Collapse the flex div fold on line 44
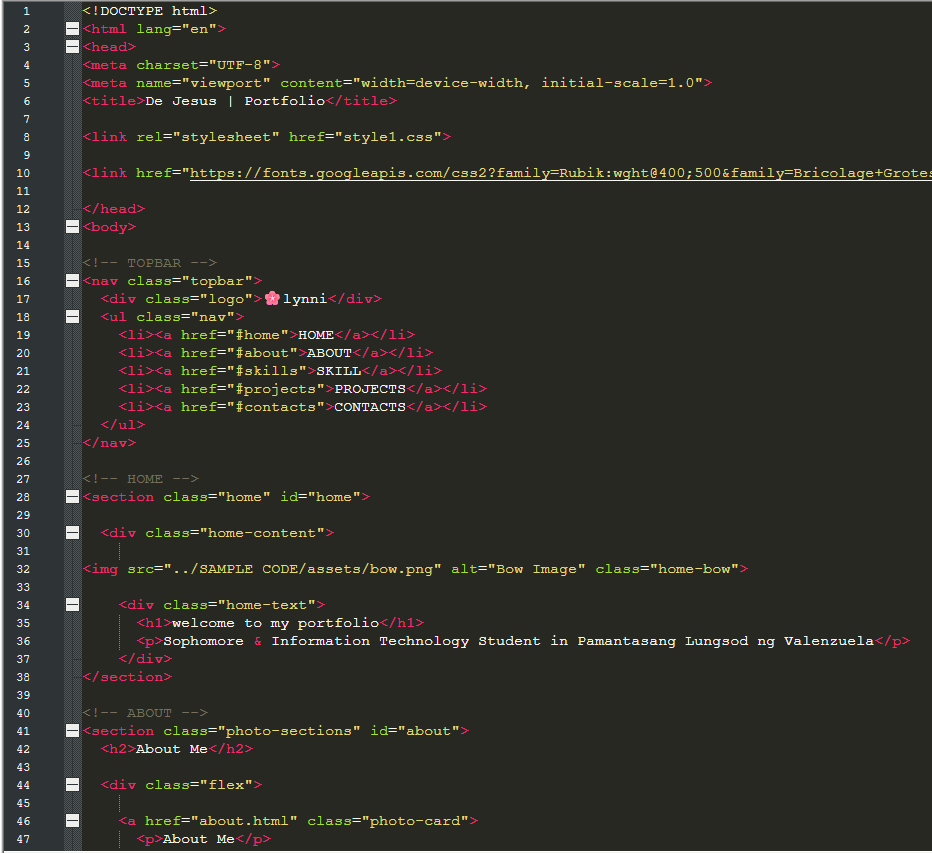 (73, 785)
